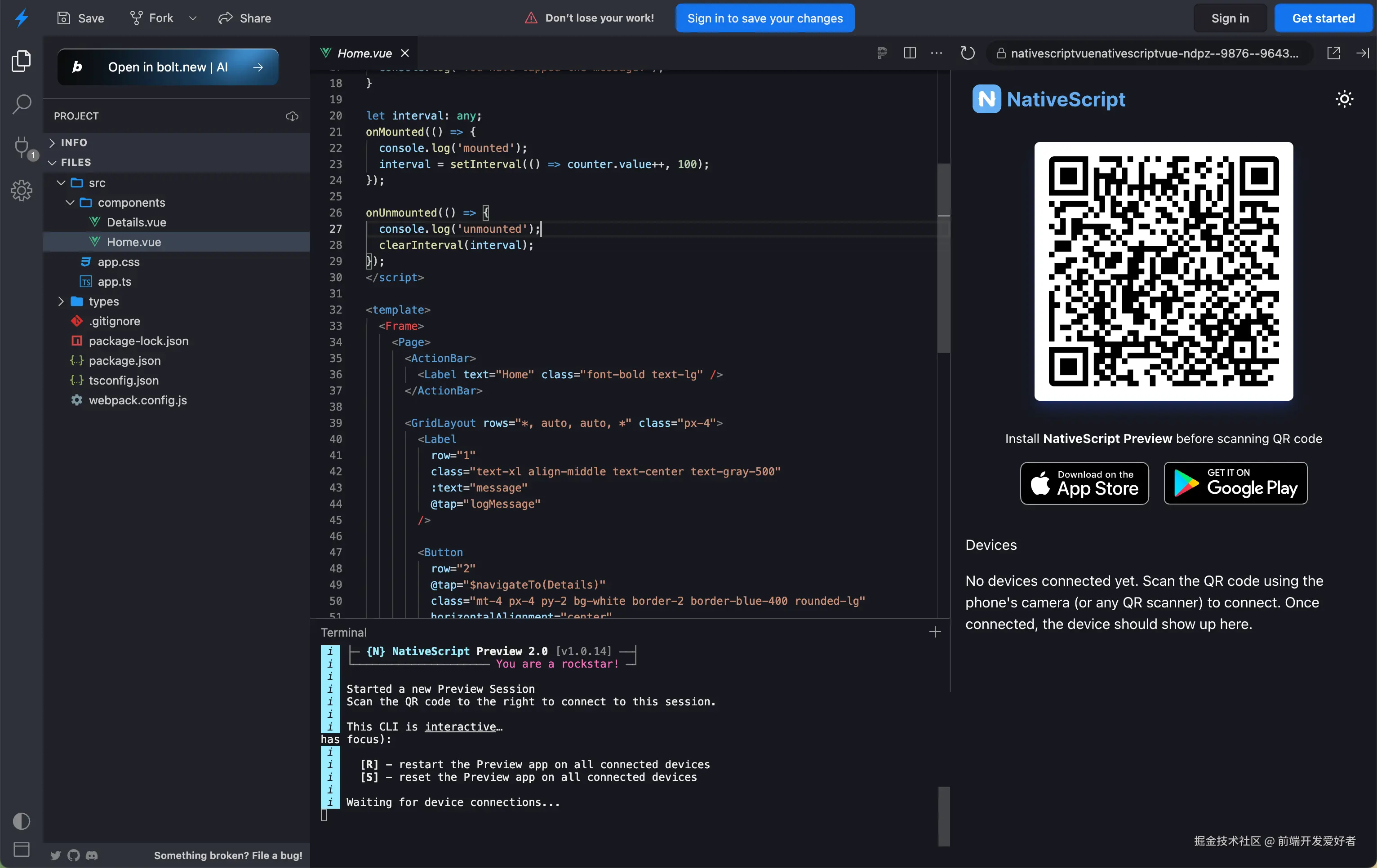This screenshot has height=868, width=1377.
Task: Click the editor's vertical scrollbar thumb
Action: (x=944, y=257)
